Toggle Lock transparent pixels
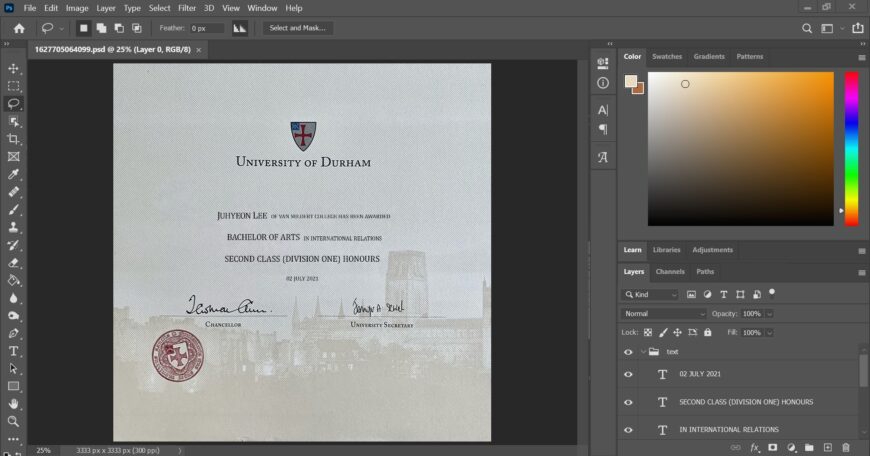 tap(648, 332)
